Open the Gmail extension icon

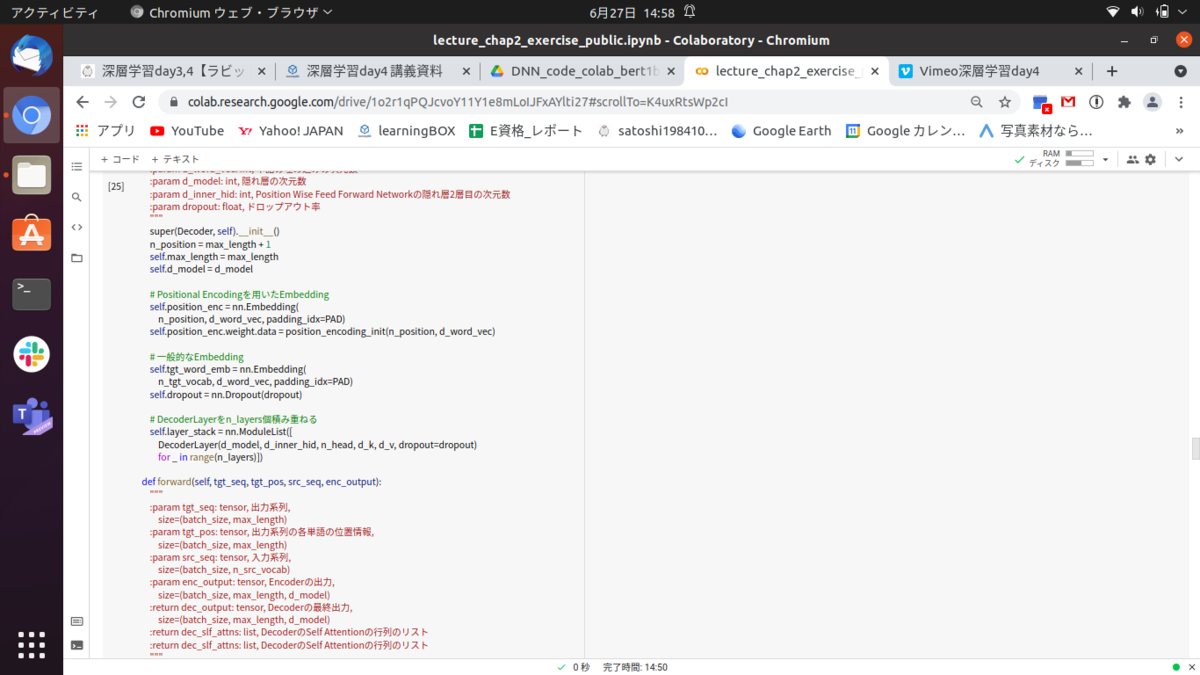pyautogui.click(x=1068, y=102)
